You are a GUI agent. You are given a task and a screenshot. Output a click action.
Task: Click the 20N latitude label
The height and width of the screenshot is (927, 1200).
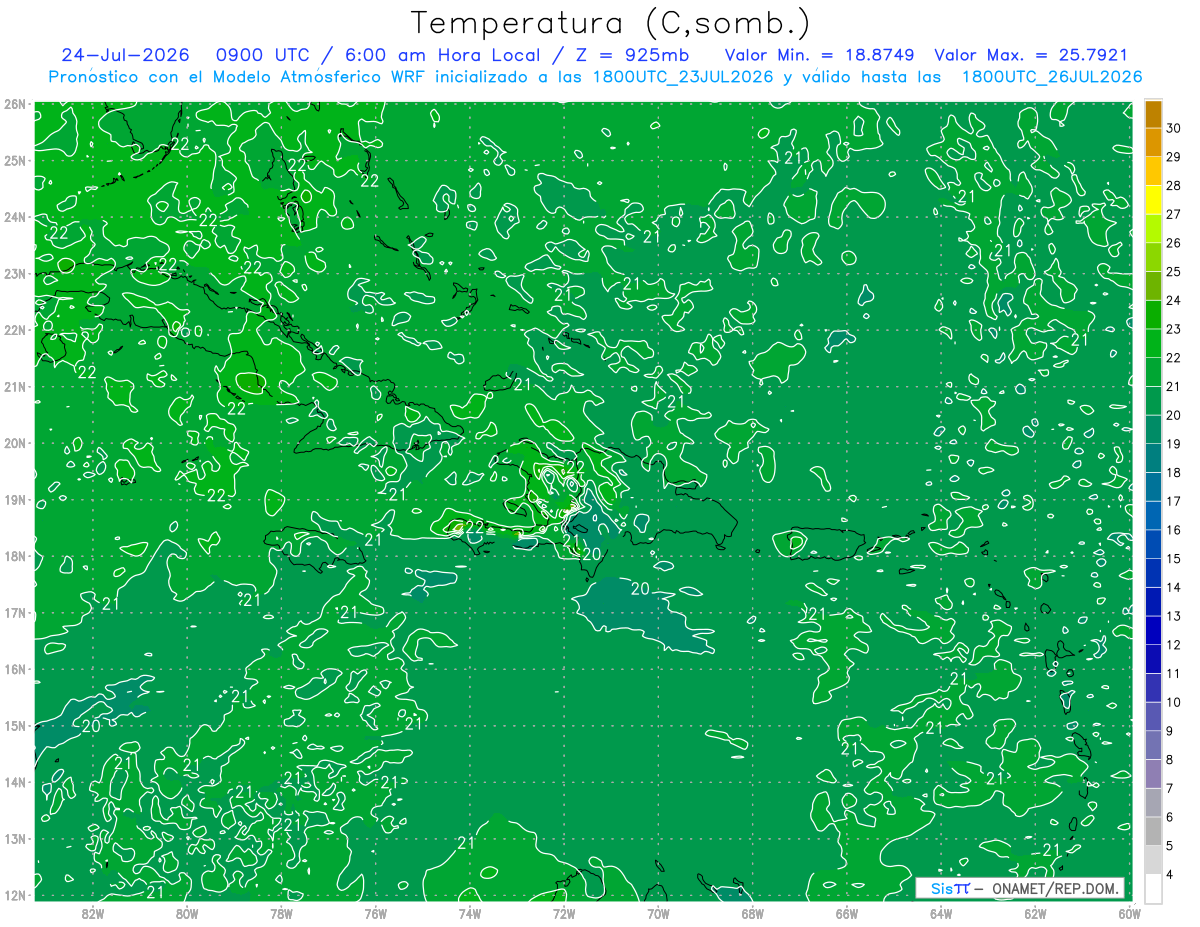15,443
